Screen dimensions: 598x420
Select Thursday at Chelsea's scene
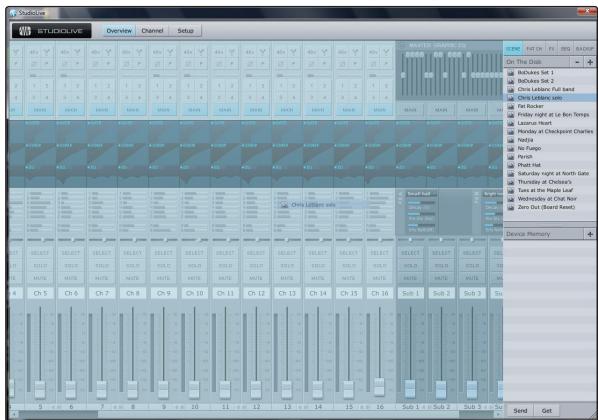tap(550, 182)
